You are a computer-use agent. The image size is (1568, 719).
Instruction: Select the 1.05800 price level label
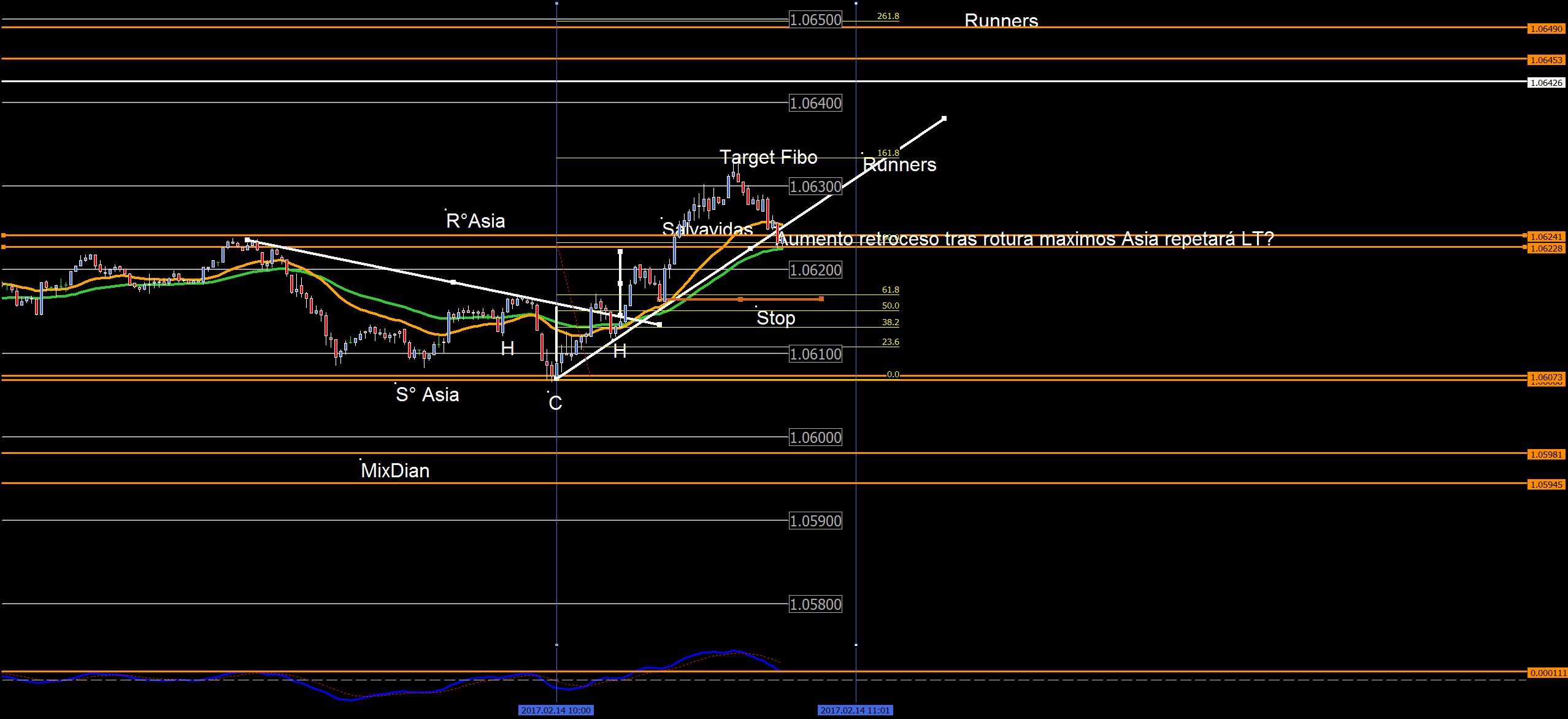click(815, 604)
